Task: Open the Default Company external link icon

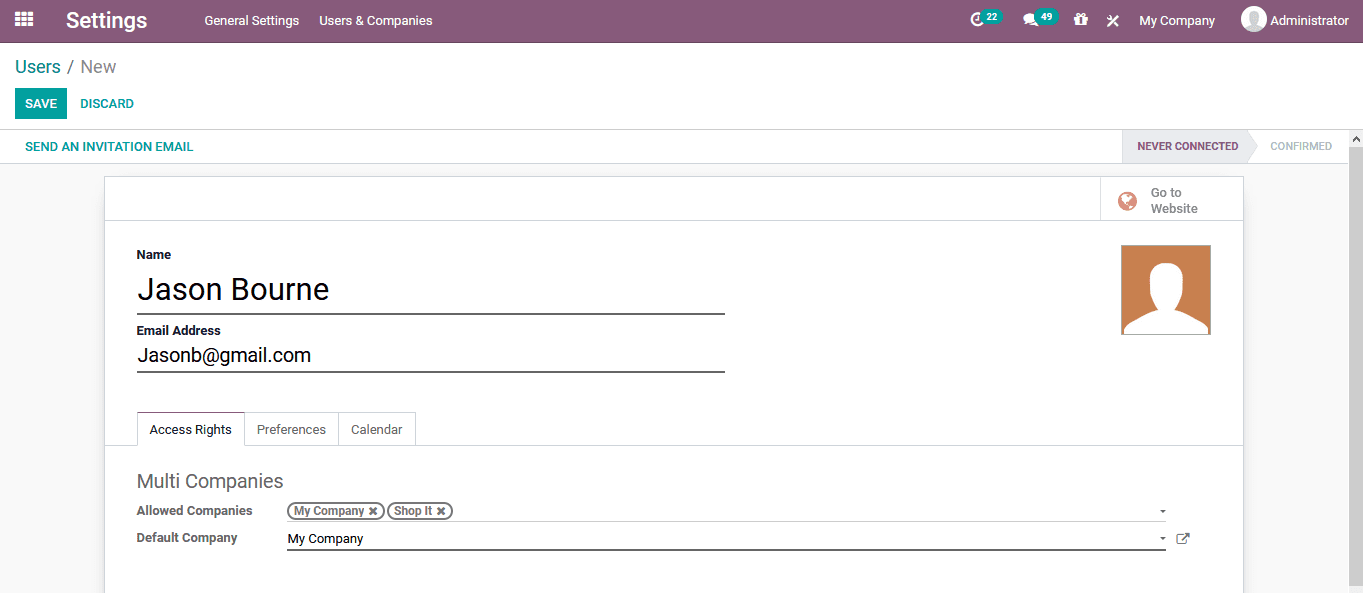Action: pos(1183,539)
